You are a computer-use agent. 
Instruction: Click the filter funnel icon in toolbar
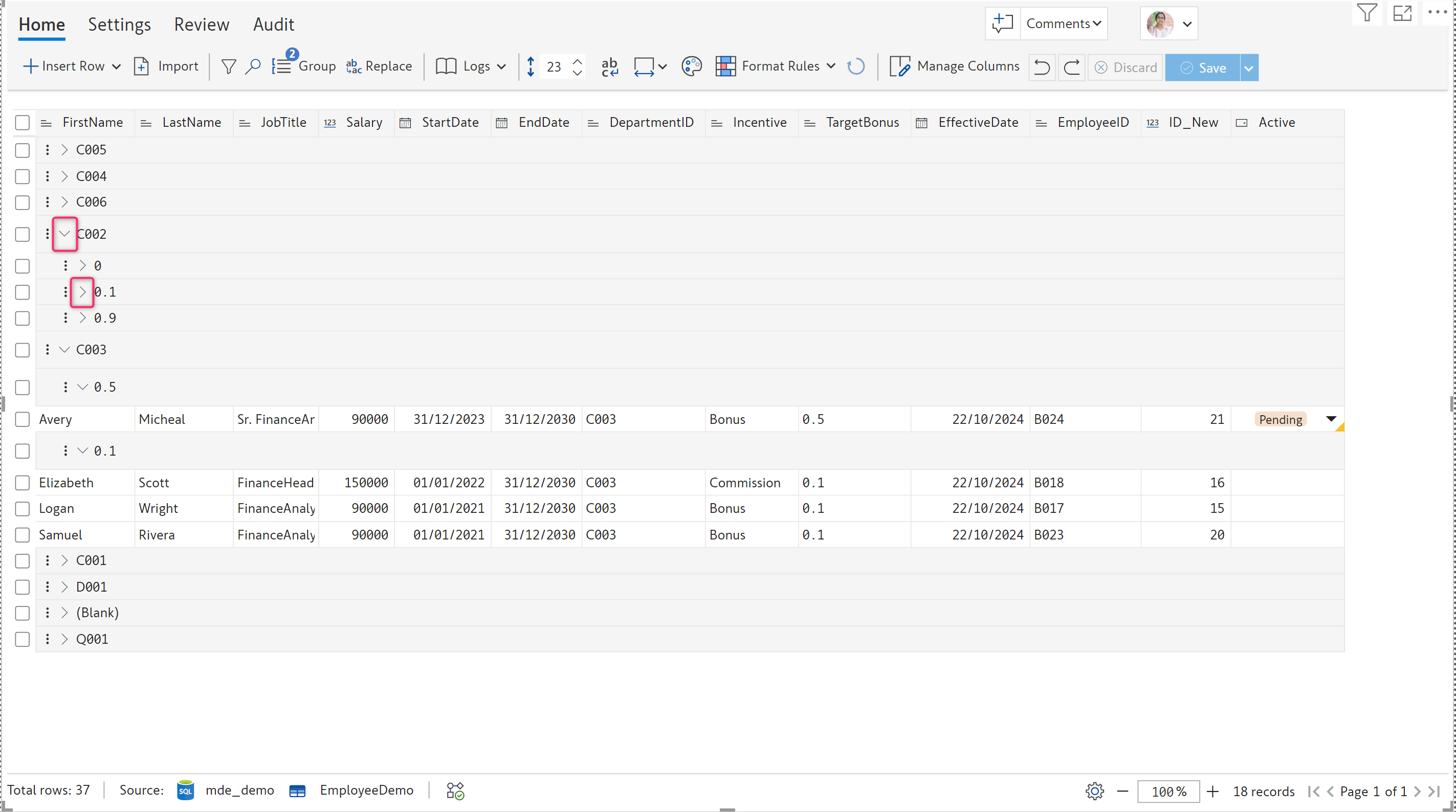pyautogui.click(x=228, y=66)
